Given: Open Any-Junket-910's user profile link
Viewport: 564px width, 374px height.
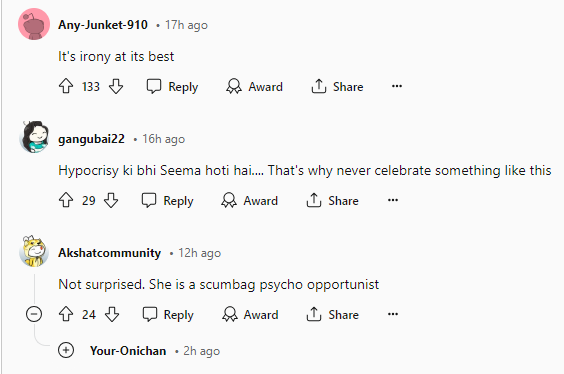Looking at the screenshot, I should (103, 25).
